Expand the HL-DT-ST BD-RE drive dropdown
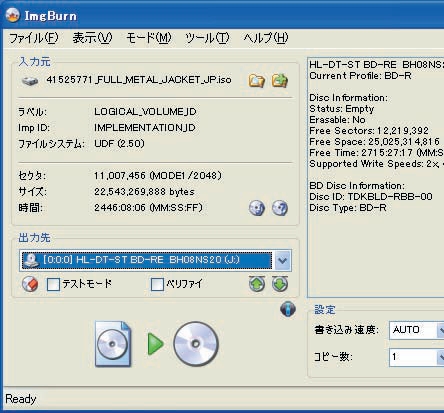The height and width of the screenshot is (413, 444). click(x=282, y=260)
